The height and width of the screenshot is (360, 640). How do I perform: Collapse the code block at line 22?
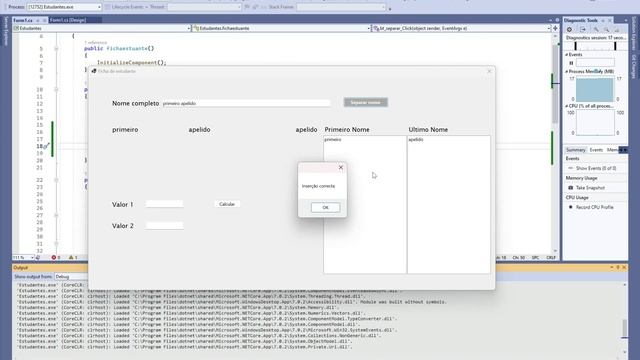click(x=56, y=180)
